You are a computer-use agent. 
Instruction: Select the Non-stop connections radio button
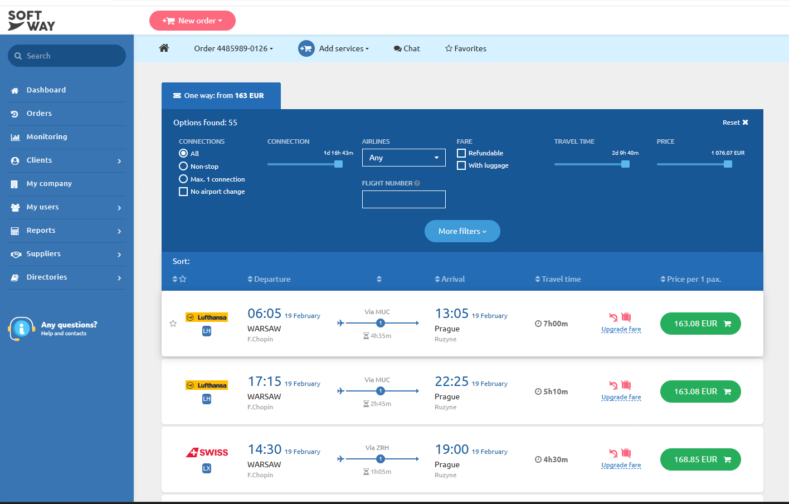pos(183,166)
